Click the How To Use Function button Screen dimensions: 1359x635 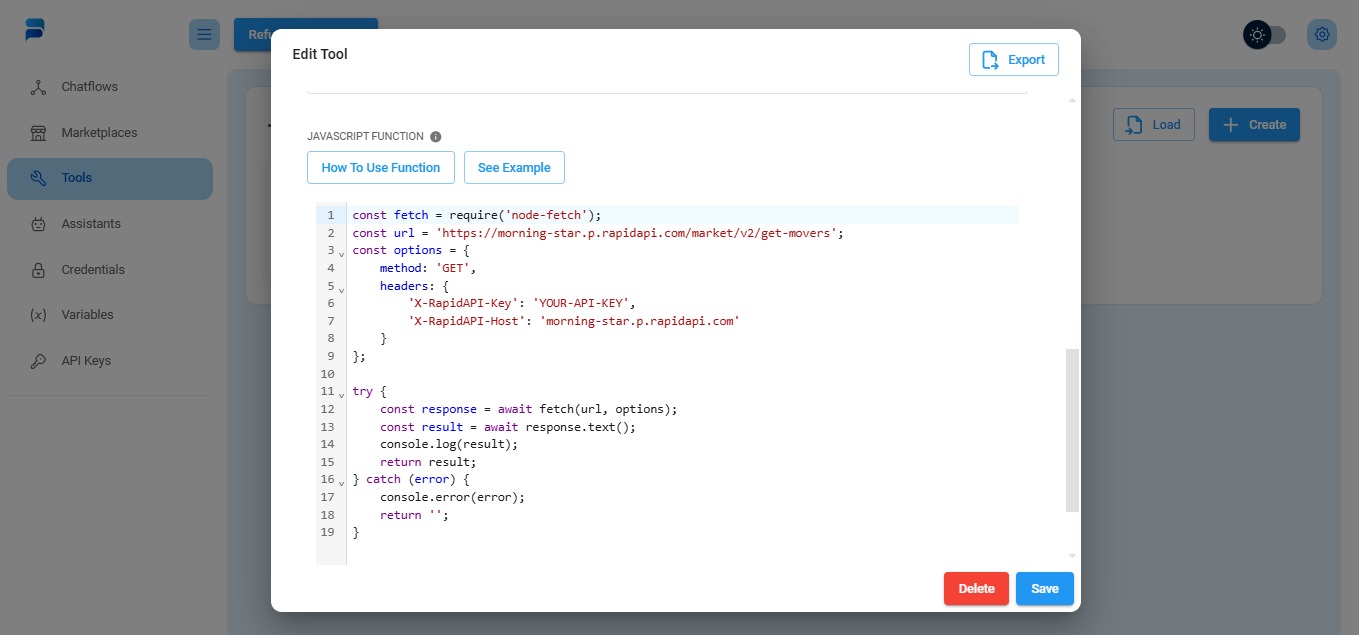[380, 168]
